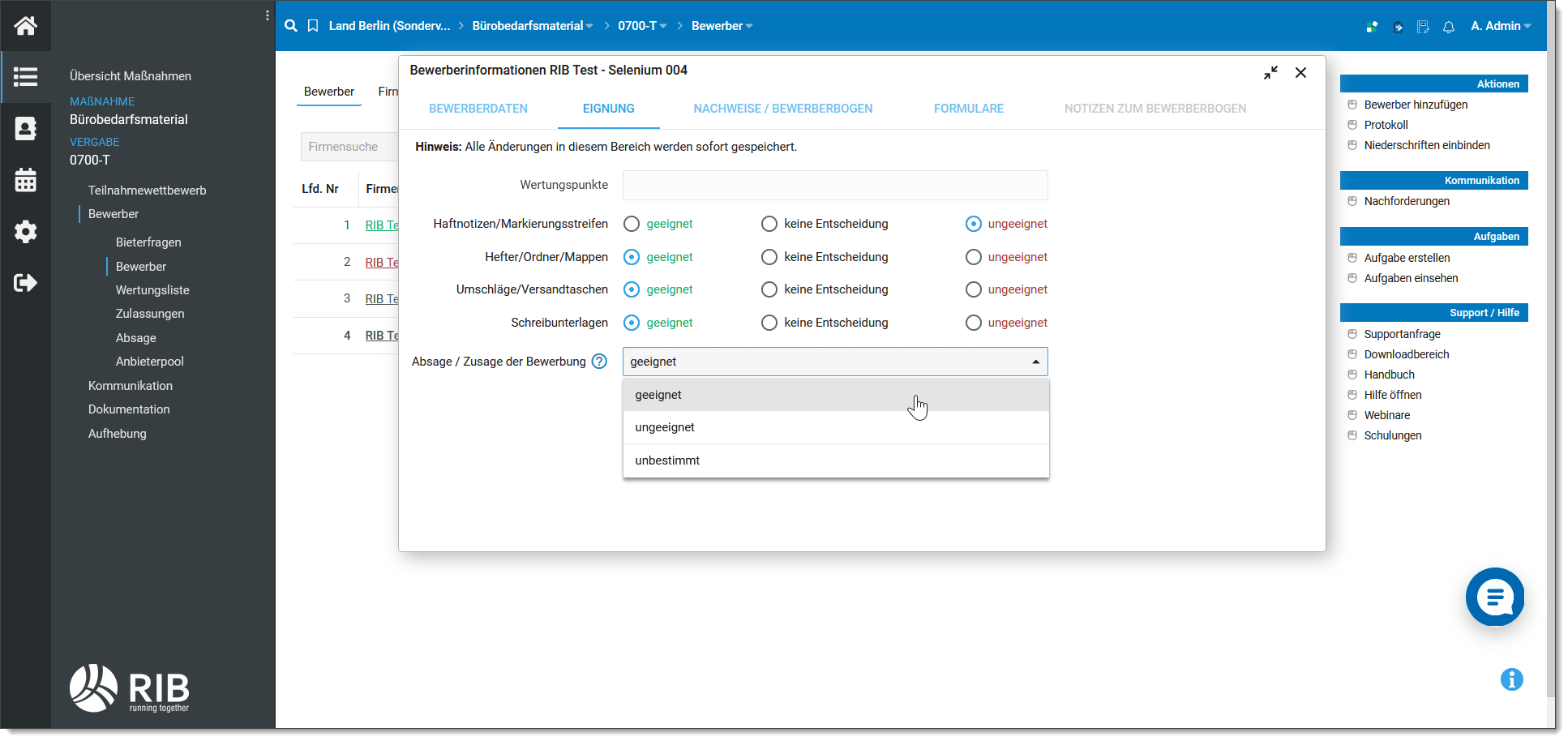Open the chat bubble button

coord(1495,597)
